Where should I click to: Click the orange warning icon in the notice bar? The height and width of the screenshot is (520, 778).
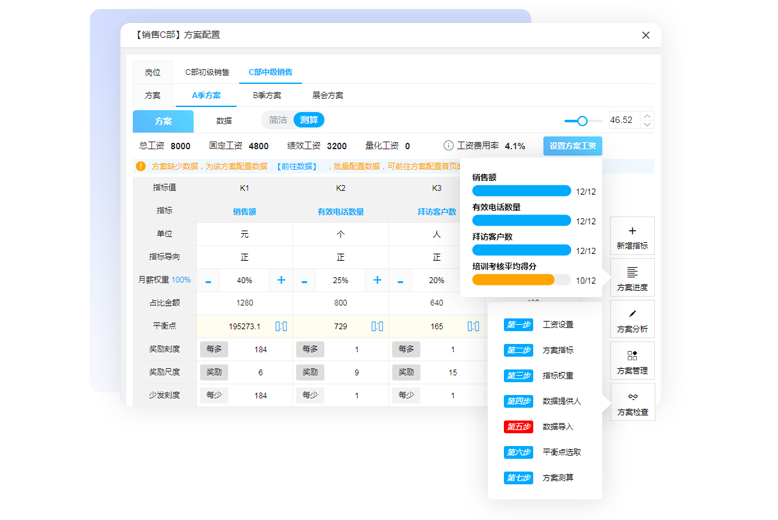[141, 166]
